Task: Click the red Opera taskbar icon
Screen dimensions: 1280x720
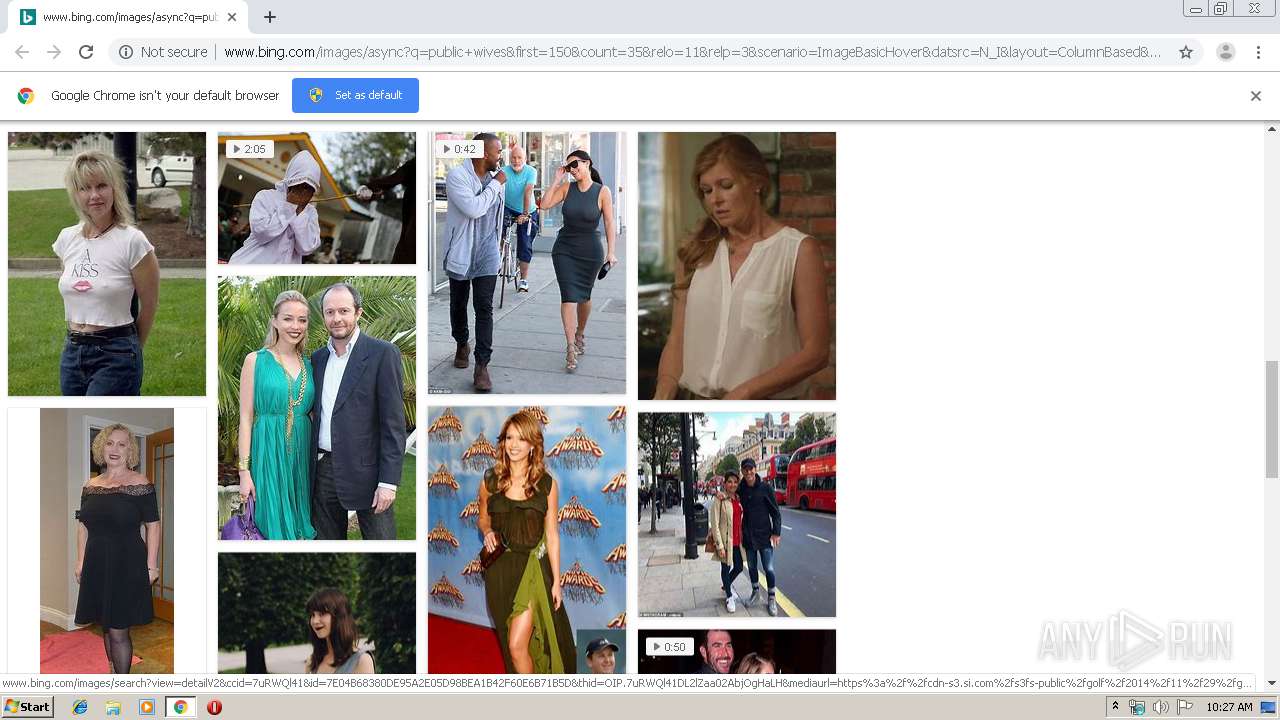Action: (214, 707)
